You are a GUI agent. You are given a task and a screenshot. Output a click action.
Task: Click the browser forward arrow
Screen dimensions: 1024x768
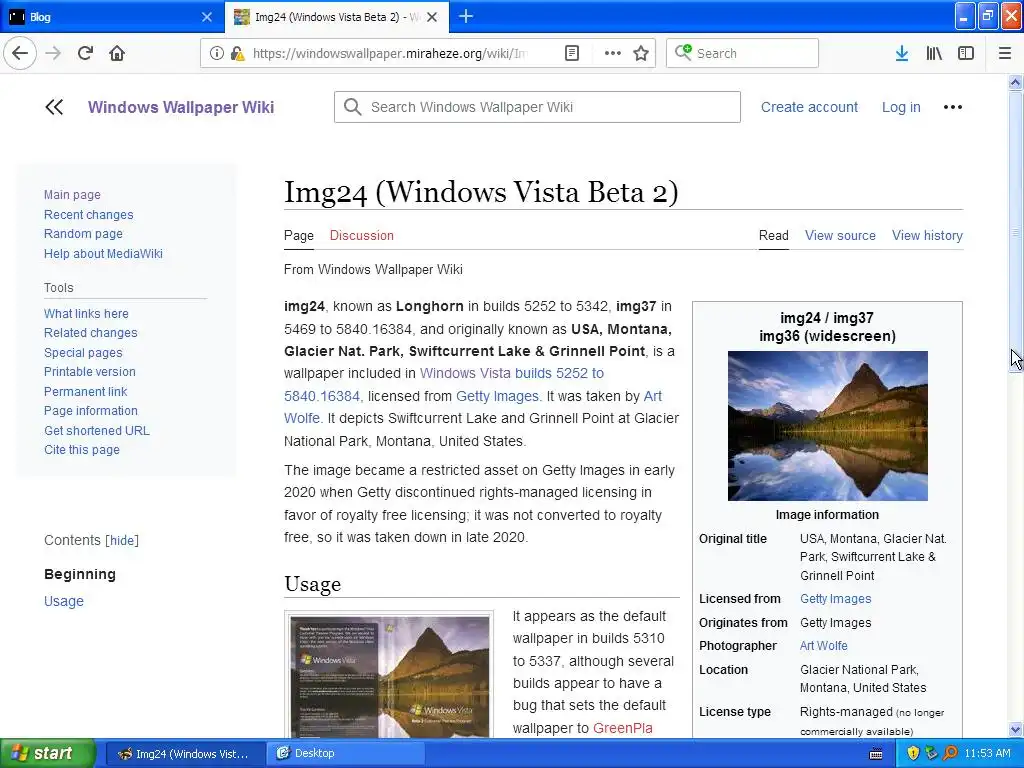coord(53,53)
